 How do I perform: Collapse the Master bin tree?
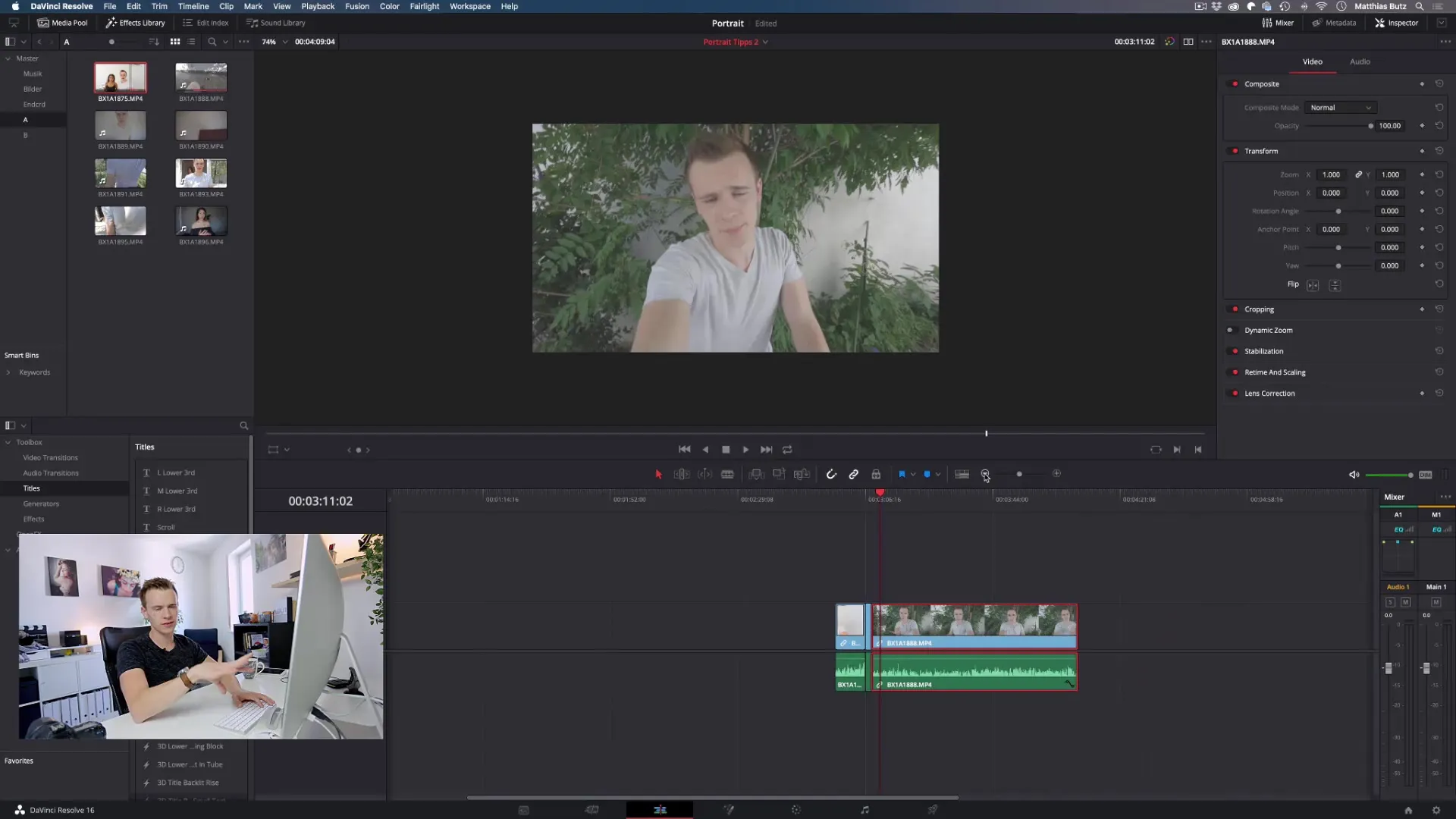pos(8,58)
